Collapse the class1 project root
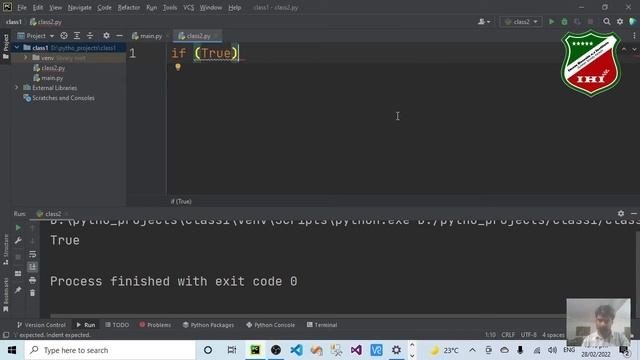 click(x=17, y=48)
